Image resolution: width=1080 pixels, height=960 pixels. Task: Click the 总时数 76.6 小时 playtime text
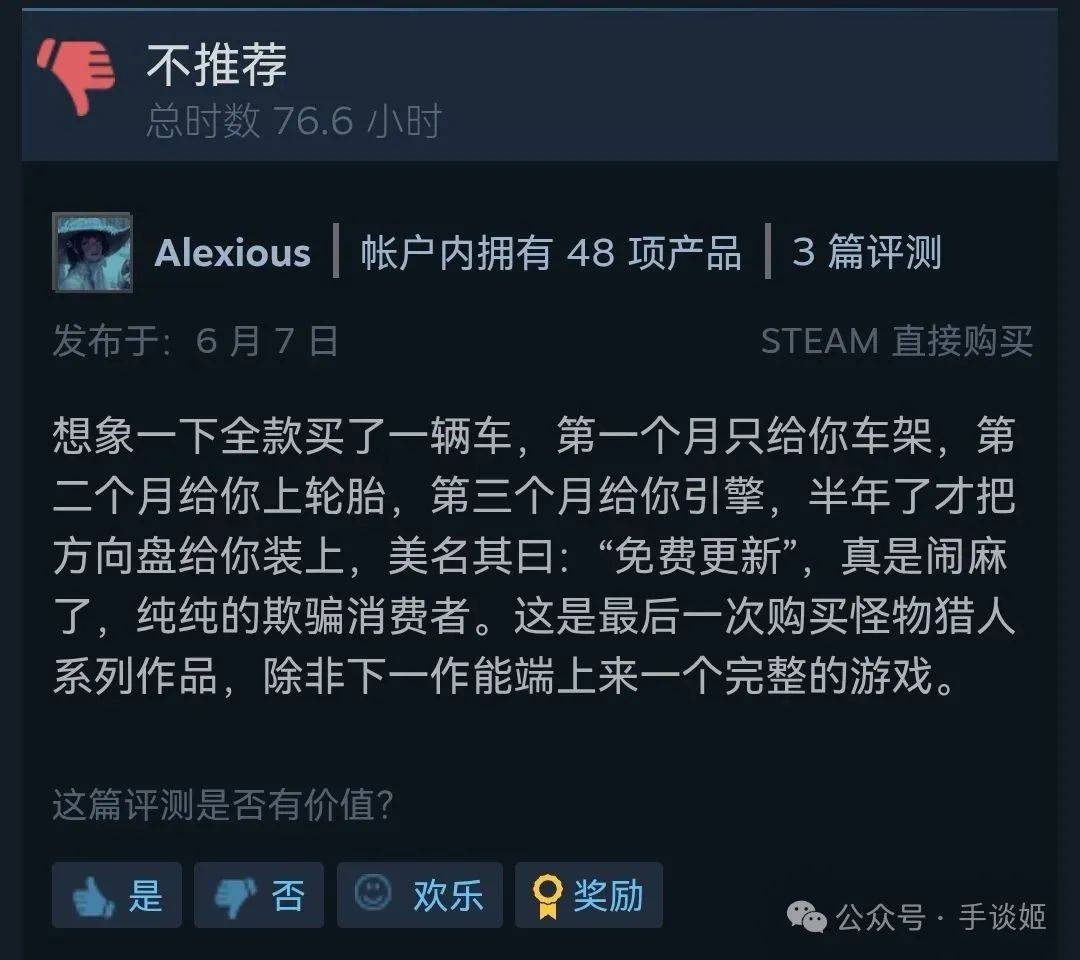[293, 121]
